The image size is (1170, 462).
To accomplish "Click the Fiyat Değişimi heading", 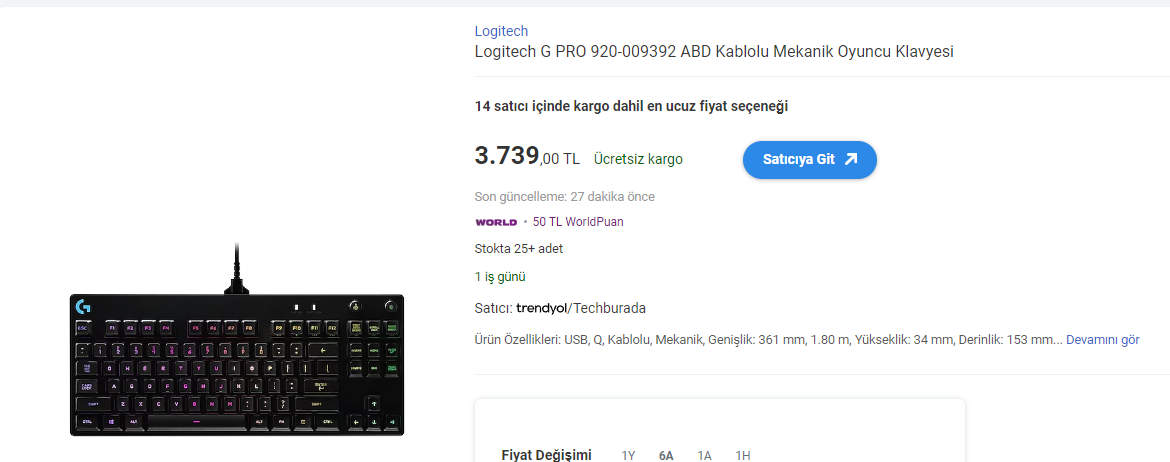I will tap(546, 455).
